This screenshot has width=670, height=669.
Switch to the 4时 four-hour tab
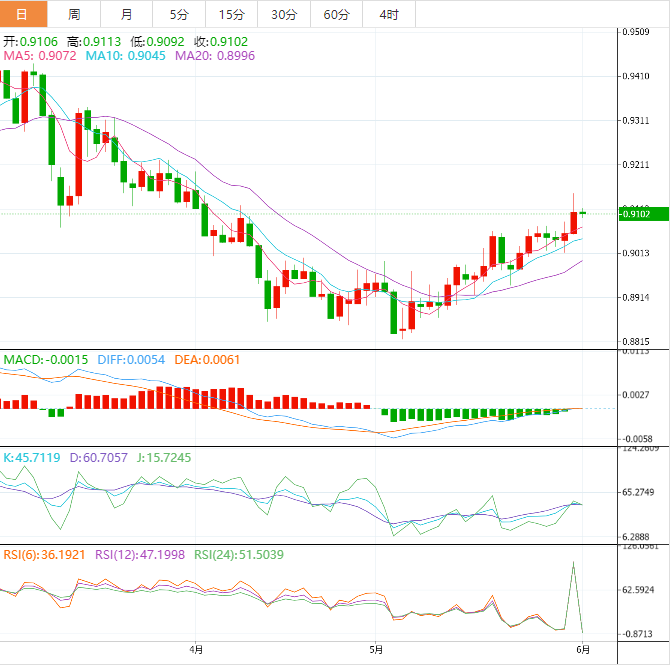(x=389, y=14)
